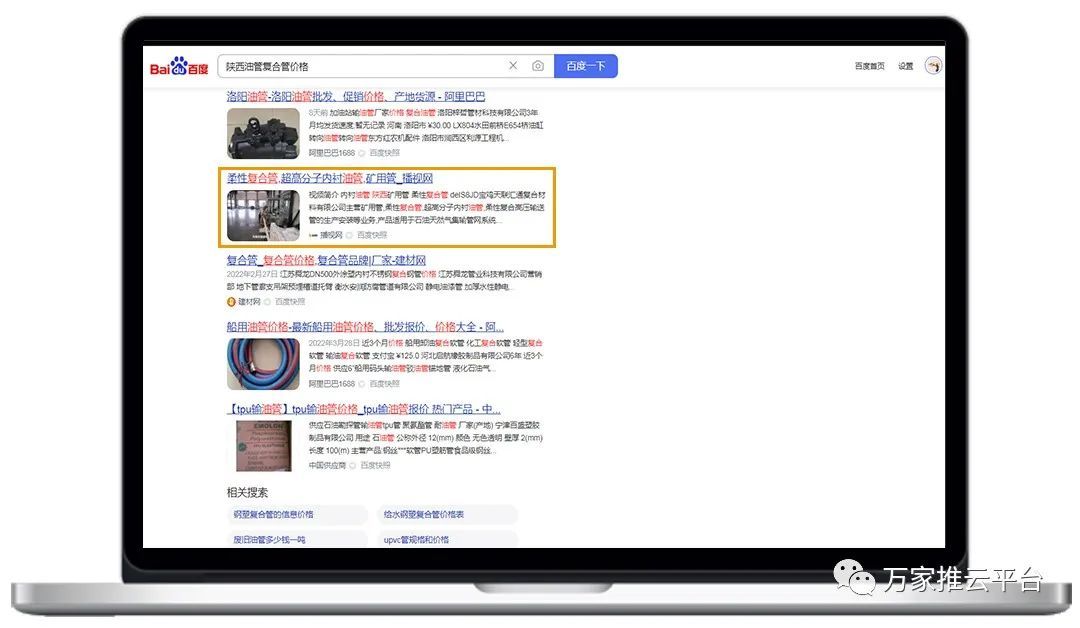Click the blue hose thumbnail image

click(x=262, y=363)
